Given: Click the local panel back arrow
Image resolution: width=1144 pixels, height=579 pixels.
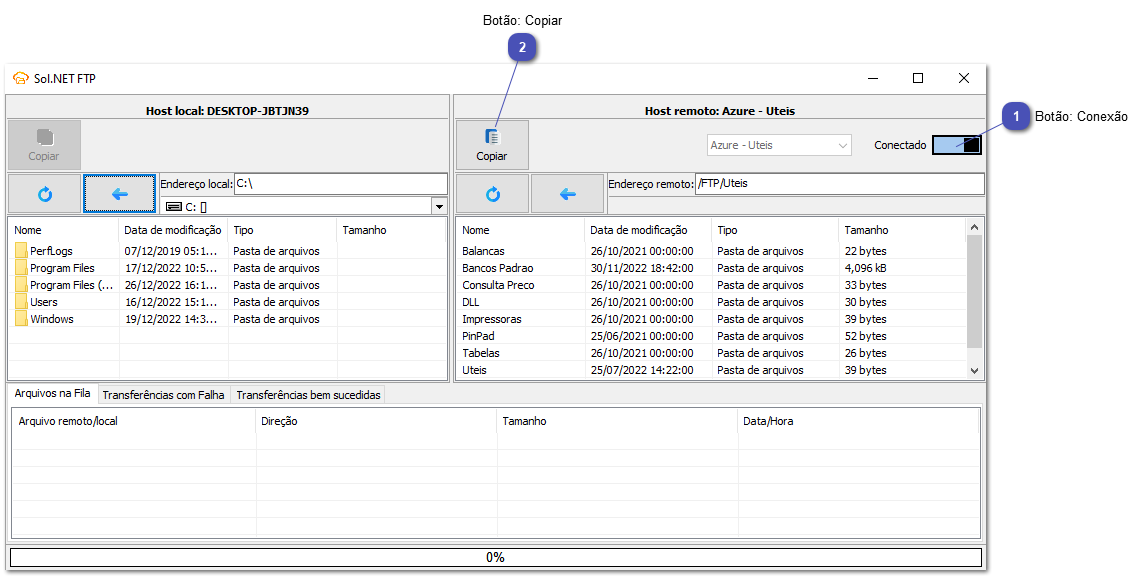Looking at the screenshot, I should [x=119, y=192].
